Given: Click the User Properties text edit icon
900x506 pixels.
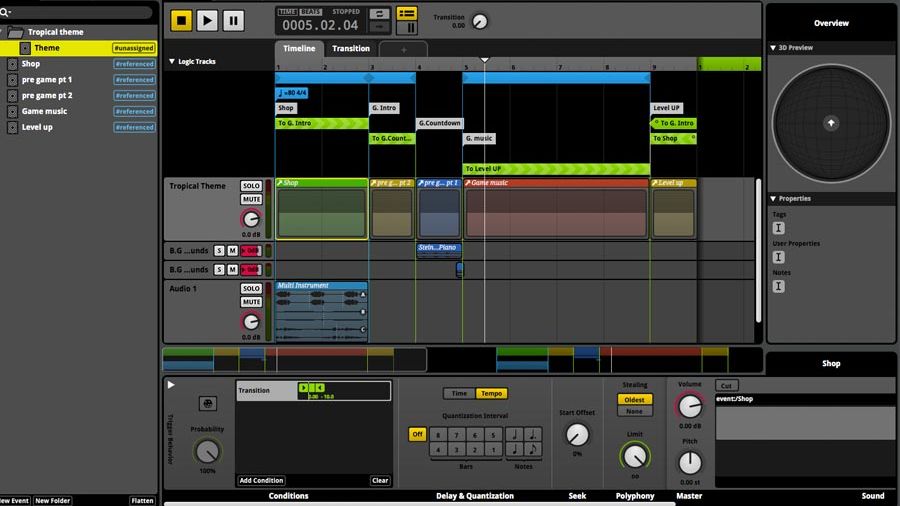Looking at the screenshot, I should [778, 257].
